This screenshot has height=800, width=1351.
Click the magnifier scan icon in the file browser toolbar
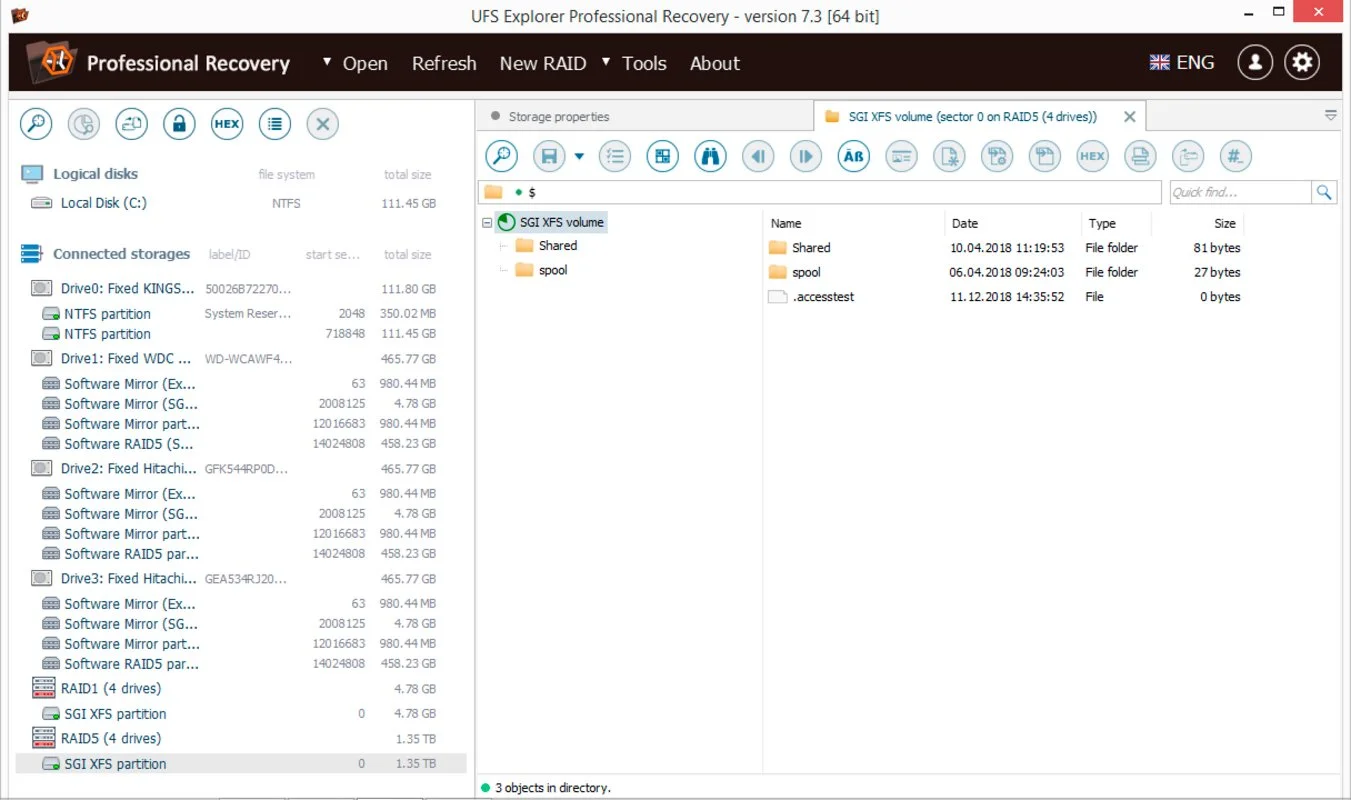502,156
